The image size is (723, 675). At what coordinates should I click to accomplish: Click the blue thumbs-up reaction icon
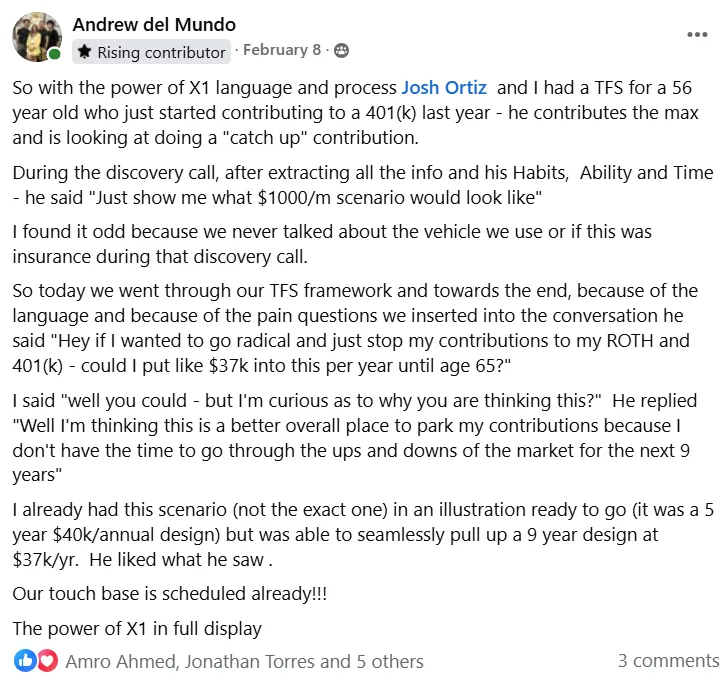[25, 661]
